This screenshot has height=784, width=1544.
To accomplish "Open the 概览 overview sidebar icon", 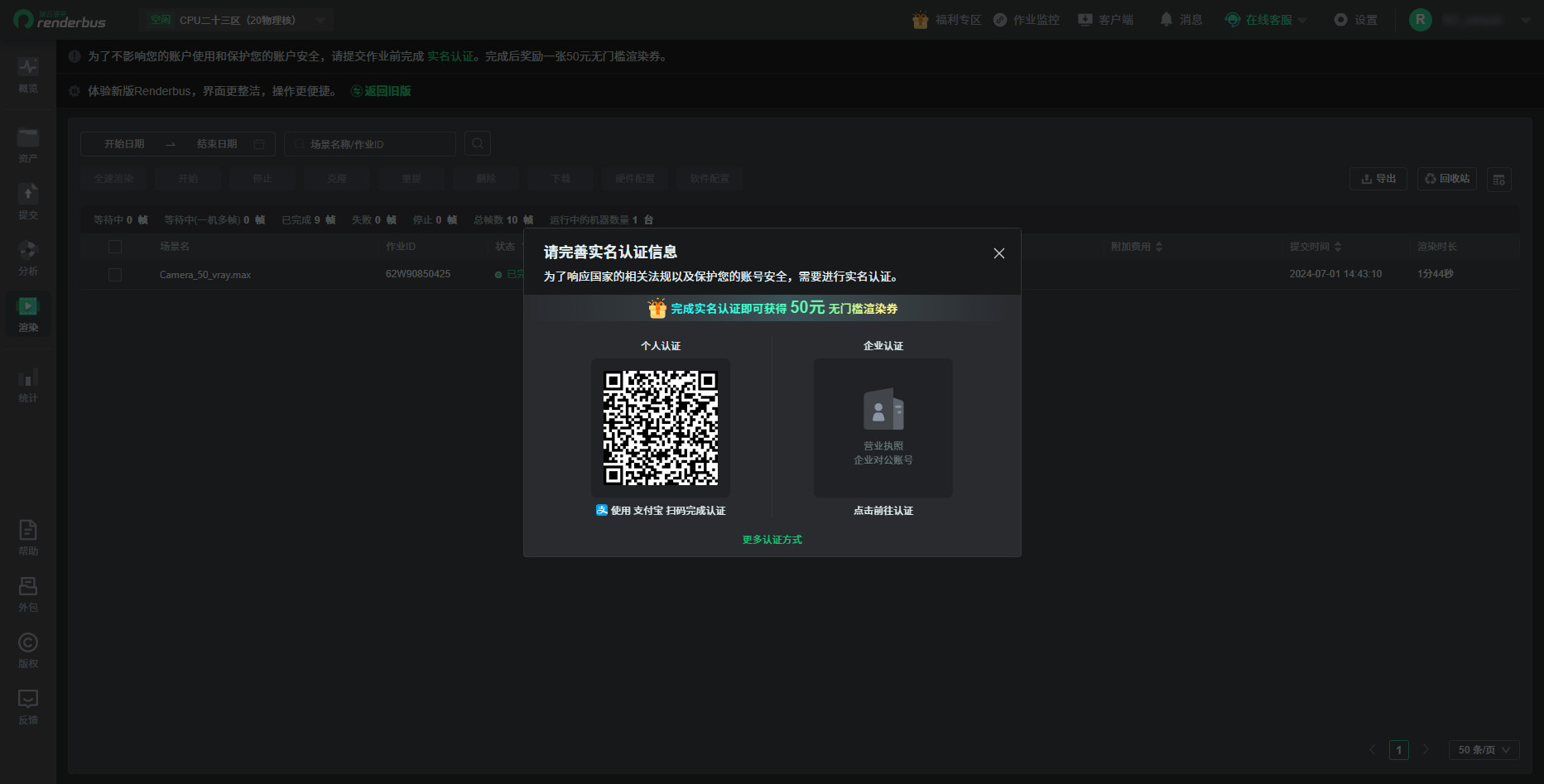I will click(28, 75).
